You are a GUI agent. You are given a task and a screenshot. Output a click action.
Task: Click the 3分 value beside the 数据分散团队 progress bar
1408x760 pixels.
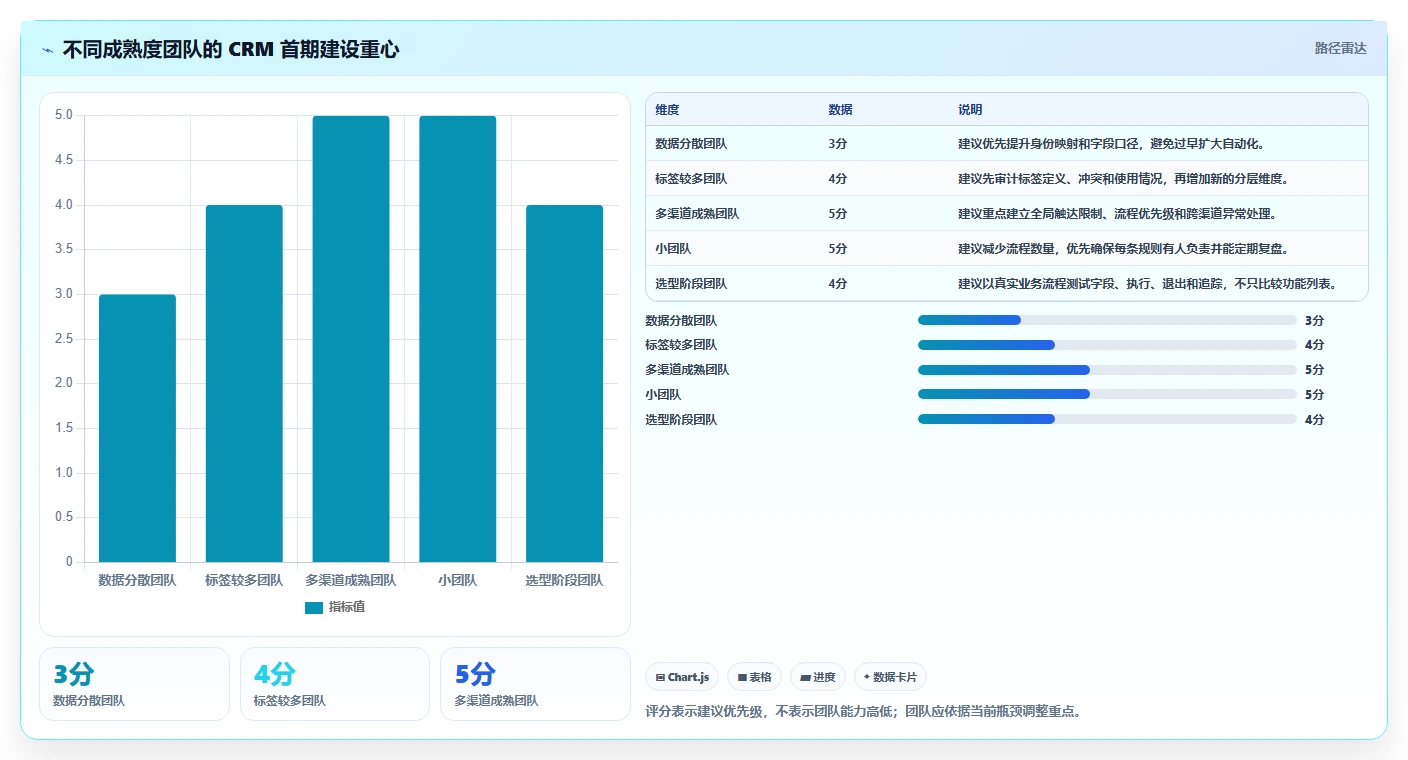click(1314, 320)
